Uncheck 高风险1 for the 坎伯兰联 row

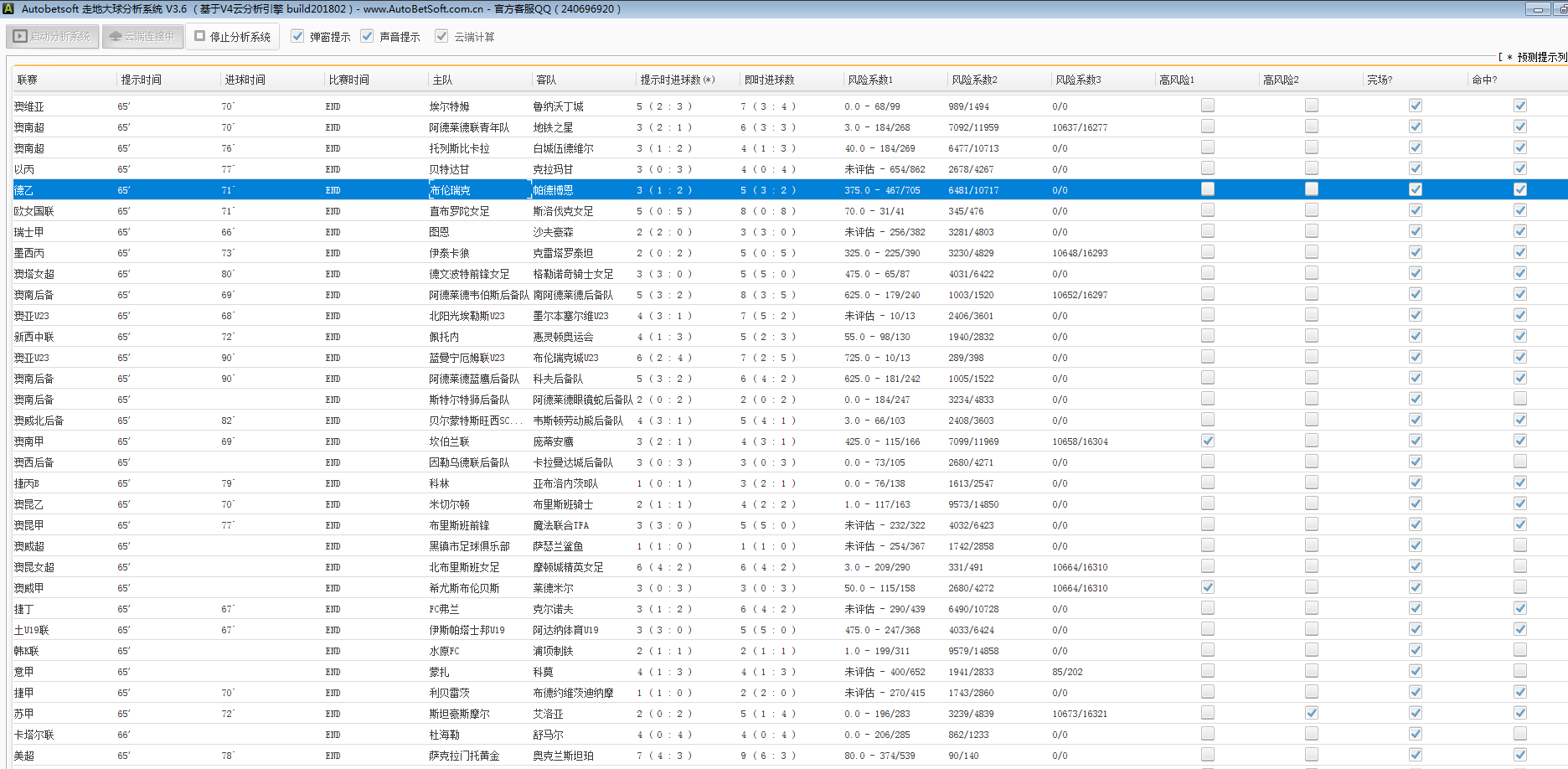click(1207, 441)
